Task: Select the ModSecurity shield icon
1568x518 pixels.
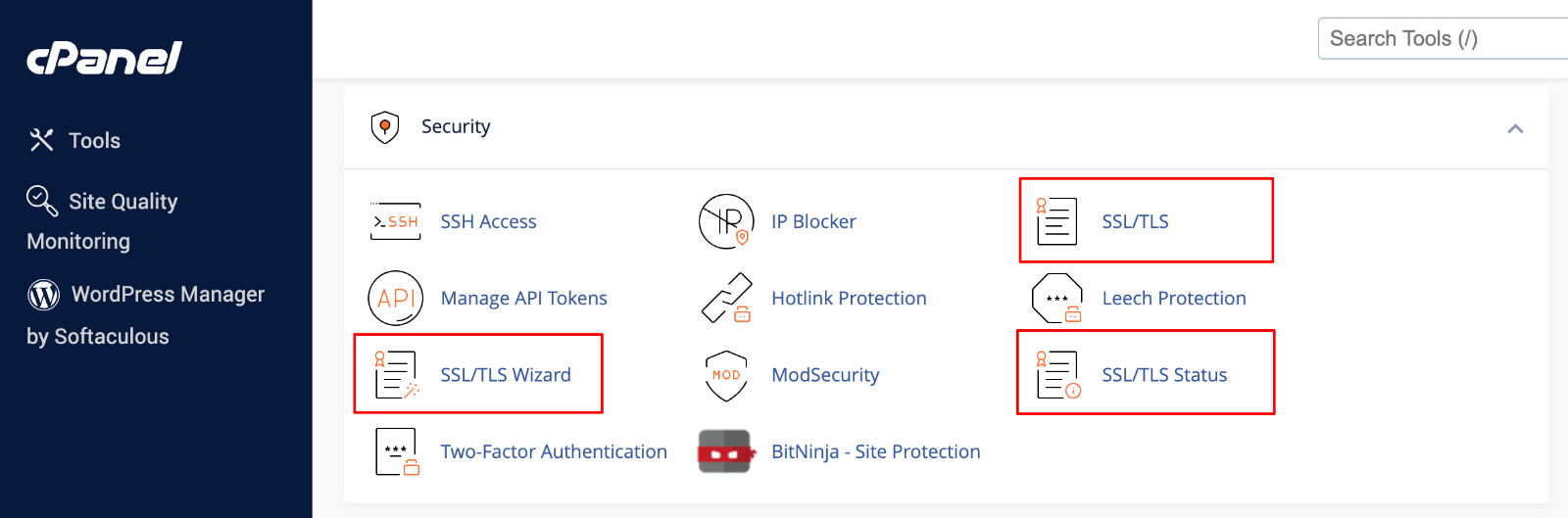Action: pos(726,375)
